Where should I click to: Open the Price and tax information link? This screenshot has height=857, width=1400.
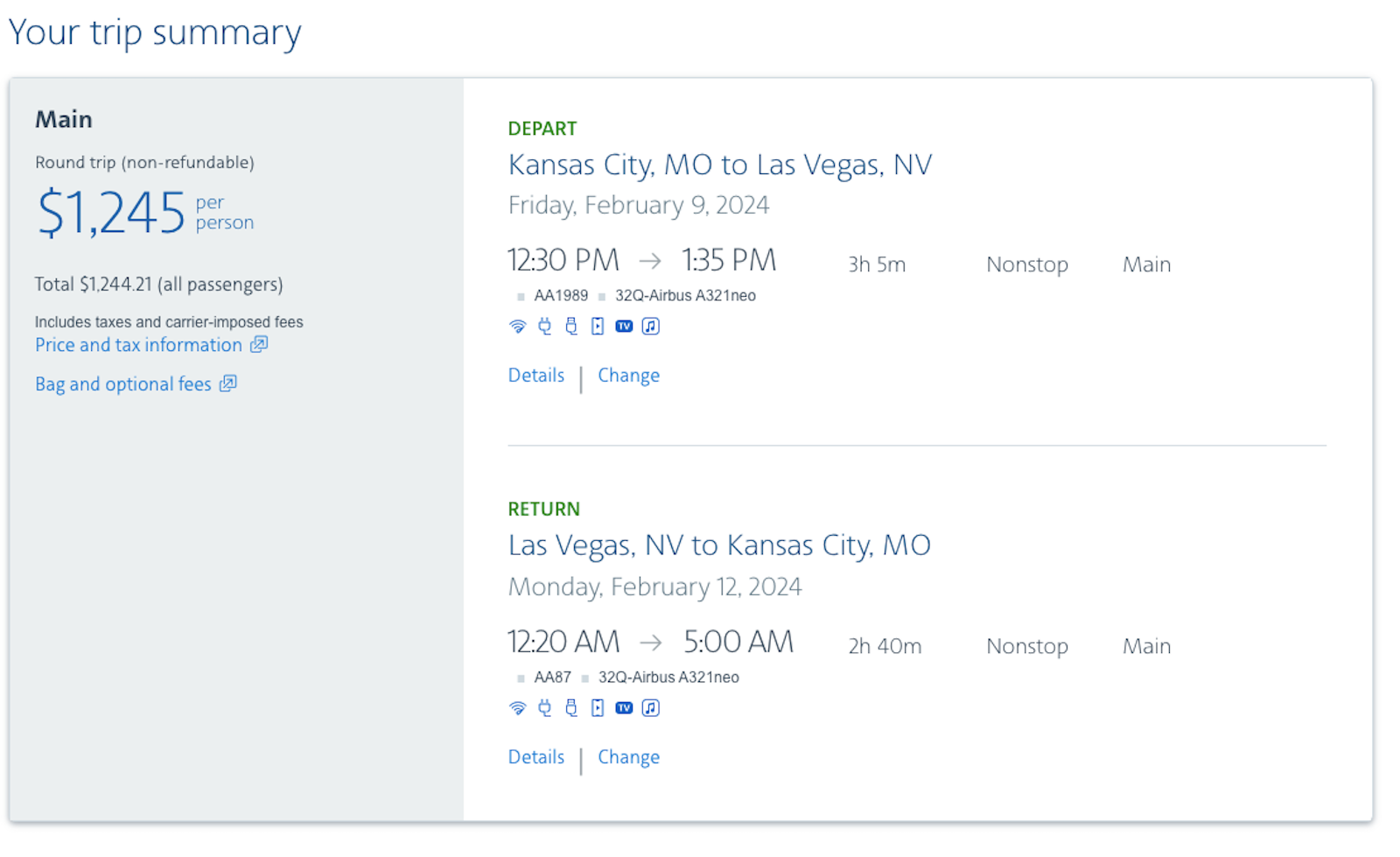pyautogui.click(x=138, y=345)
